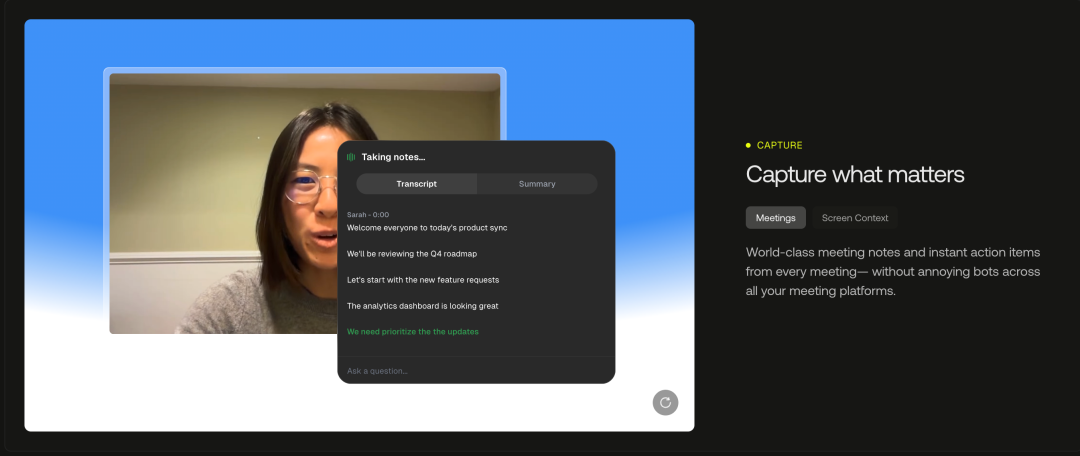Click the circular replay arrow icon

click(x=665, y=402)
